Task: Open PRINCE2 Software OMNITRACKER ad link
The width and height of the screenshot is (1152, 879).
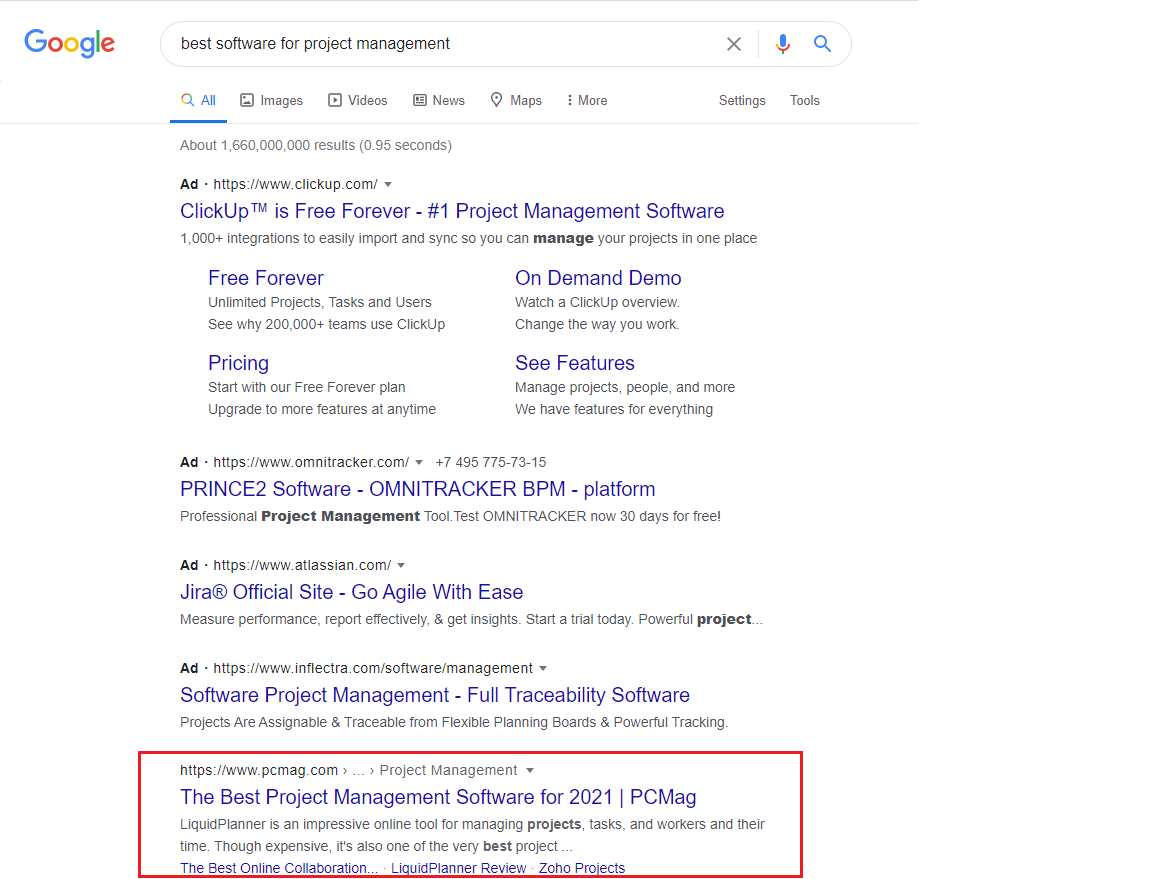Action: click(x=417, y=489)
